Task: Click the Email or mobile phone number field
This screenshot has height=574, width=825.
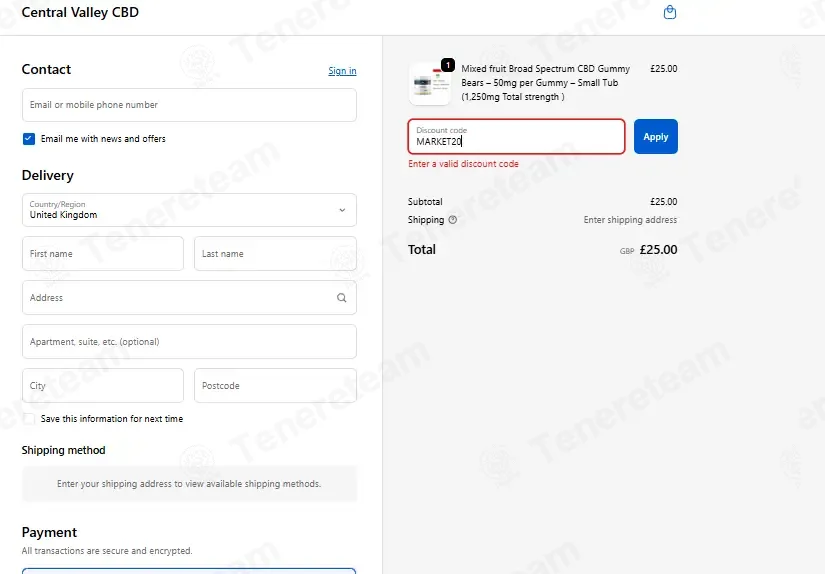Action: pyautogui.click(x=189, y=105)
